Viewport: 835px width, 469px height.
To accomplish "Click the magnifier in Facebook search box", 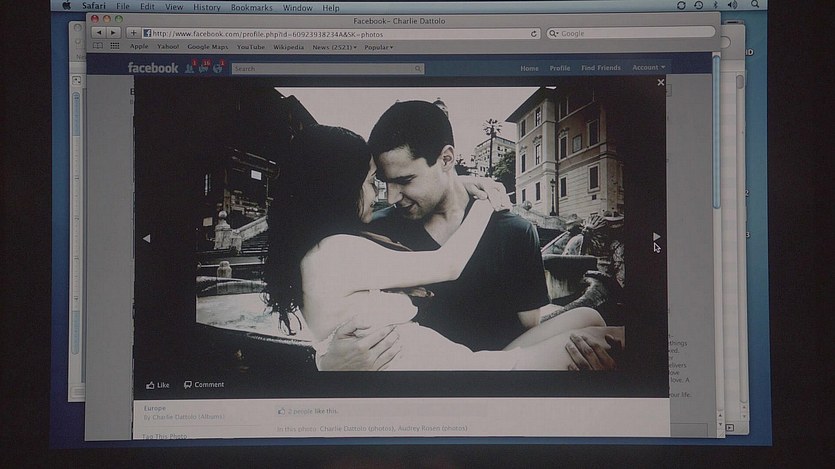I will click(x=418, y=69).
